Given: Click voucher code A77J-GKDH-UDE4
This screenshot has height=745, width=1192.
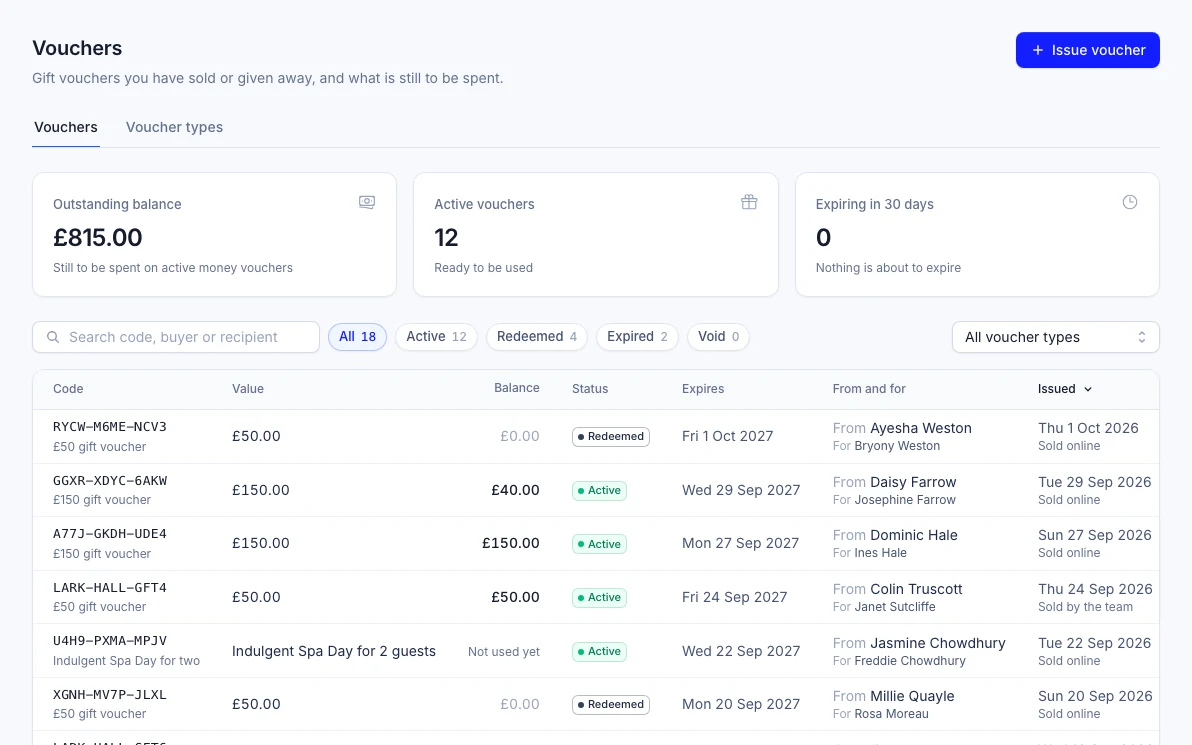Looking at the screenshot, I should pos(109,534).
